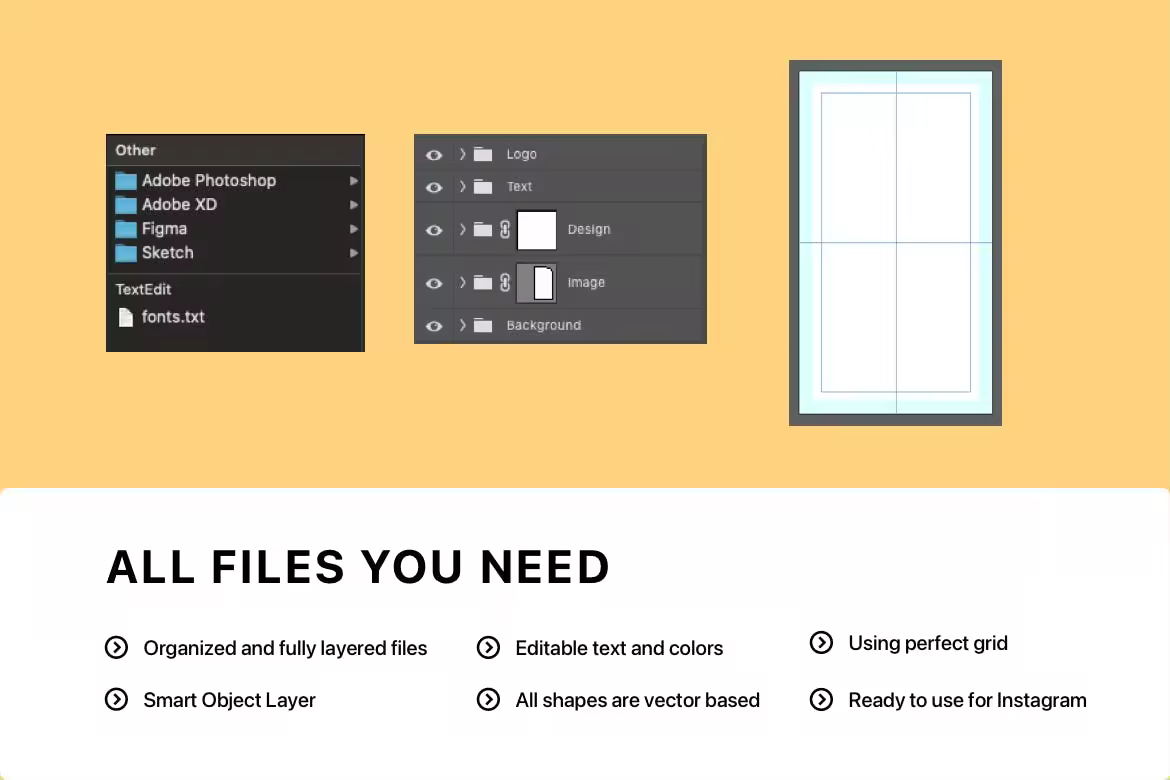The width and height of the screenshot is (1170, 780).
Task: Open the Figma submenu arrow
Action: pos(354,229)
